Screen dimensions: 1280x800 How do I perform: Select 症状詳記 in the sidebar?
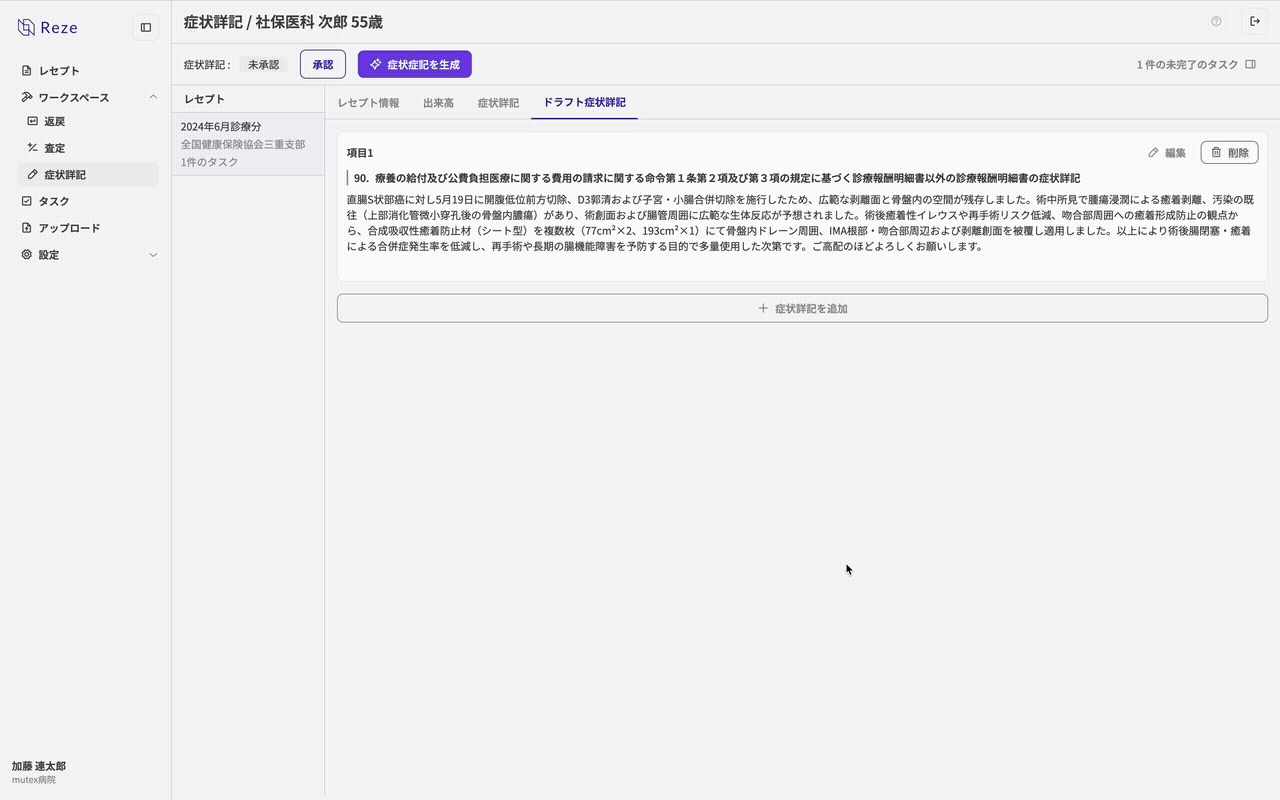(x=64, y=175)
